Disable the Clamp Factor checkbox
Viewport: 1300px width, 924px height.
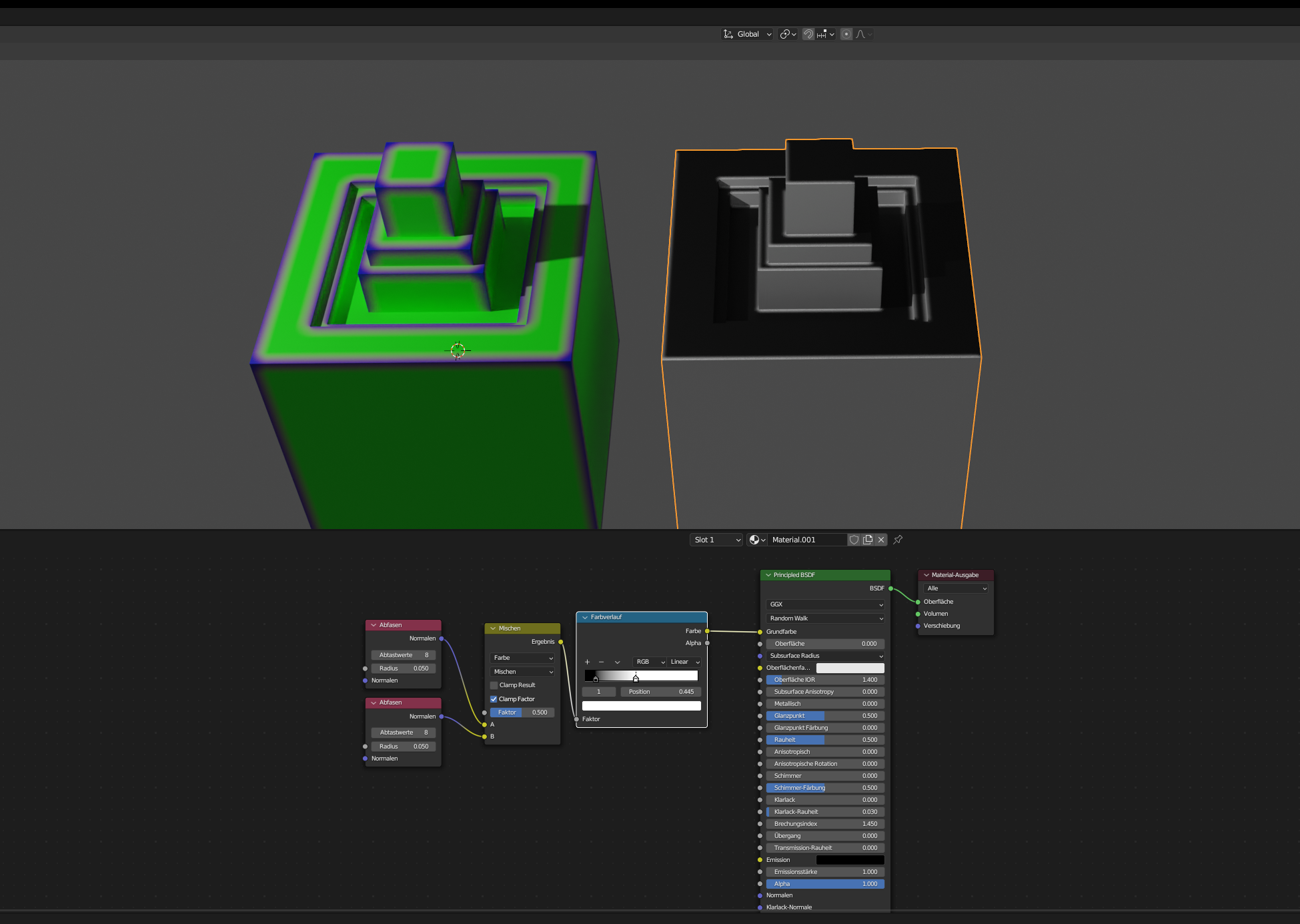[x=494, y=699]
